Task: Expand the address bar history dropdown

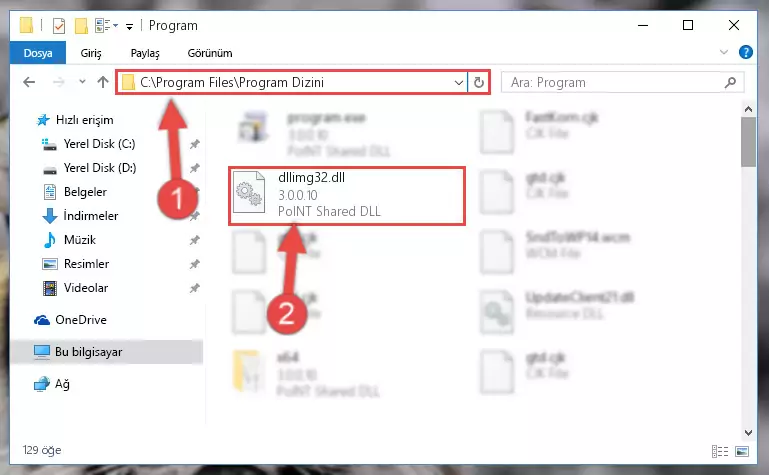Action: point(459,82)
